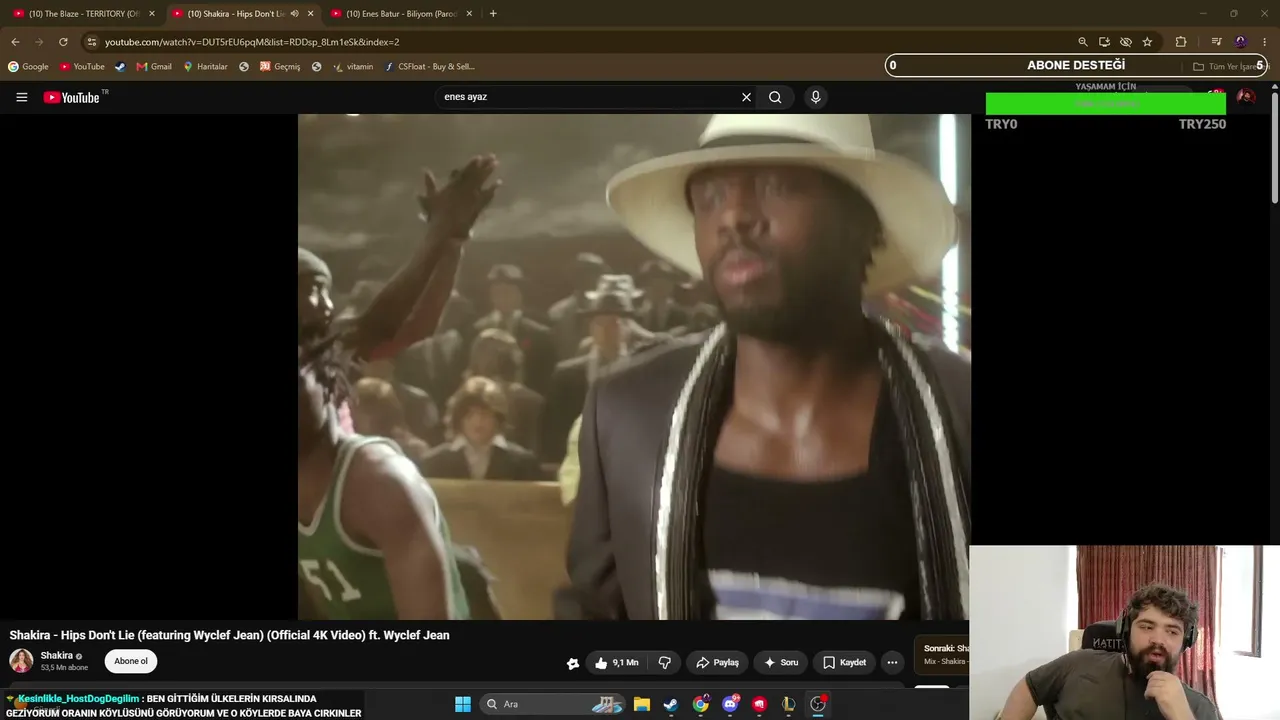Image resolution: width=1280 pixels, height=720 pixels.
Task: Open the tracking protection eye icon
Action: click(1126, 42)
